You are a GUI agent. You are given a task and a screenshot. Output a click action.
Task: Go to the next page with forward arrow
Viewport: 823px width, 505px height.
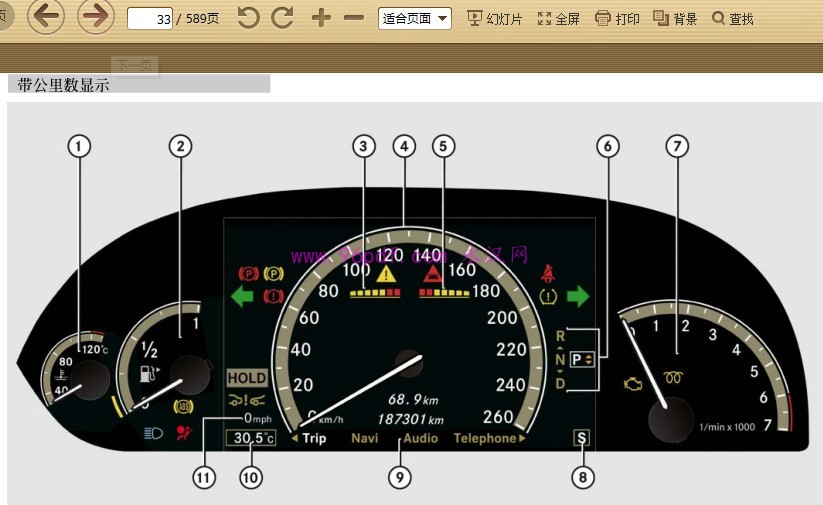(96, 17)
